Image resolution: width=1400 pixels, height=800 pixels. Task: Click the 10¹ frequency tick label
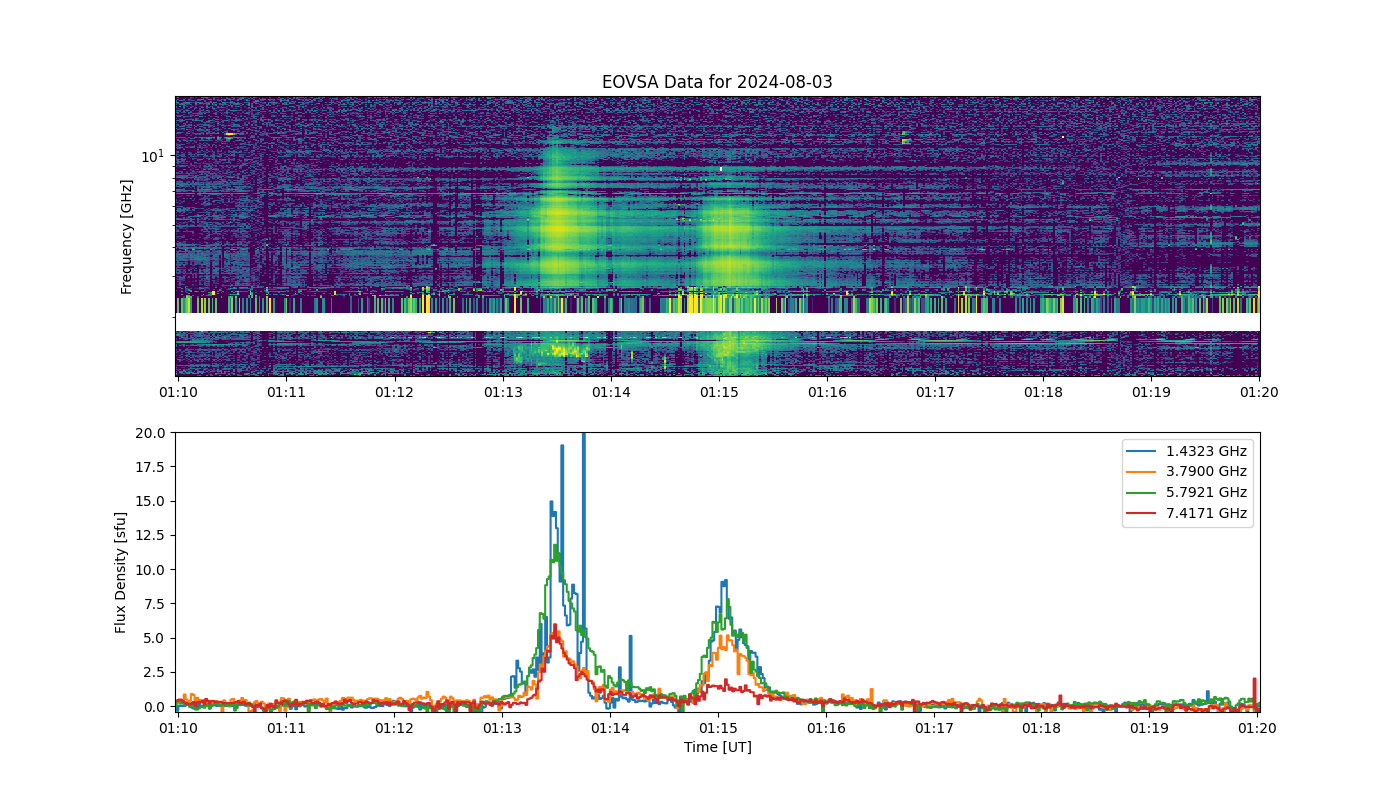tap(152, 155)
